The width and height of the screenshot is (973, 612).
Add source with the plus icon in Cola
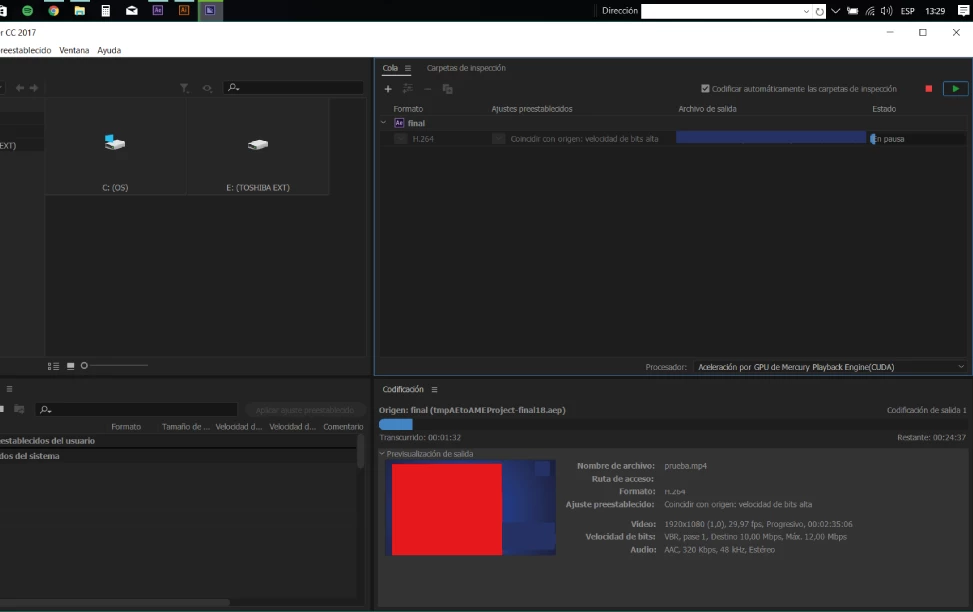pyautogui.click(x=388, y=89)
